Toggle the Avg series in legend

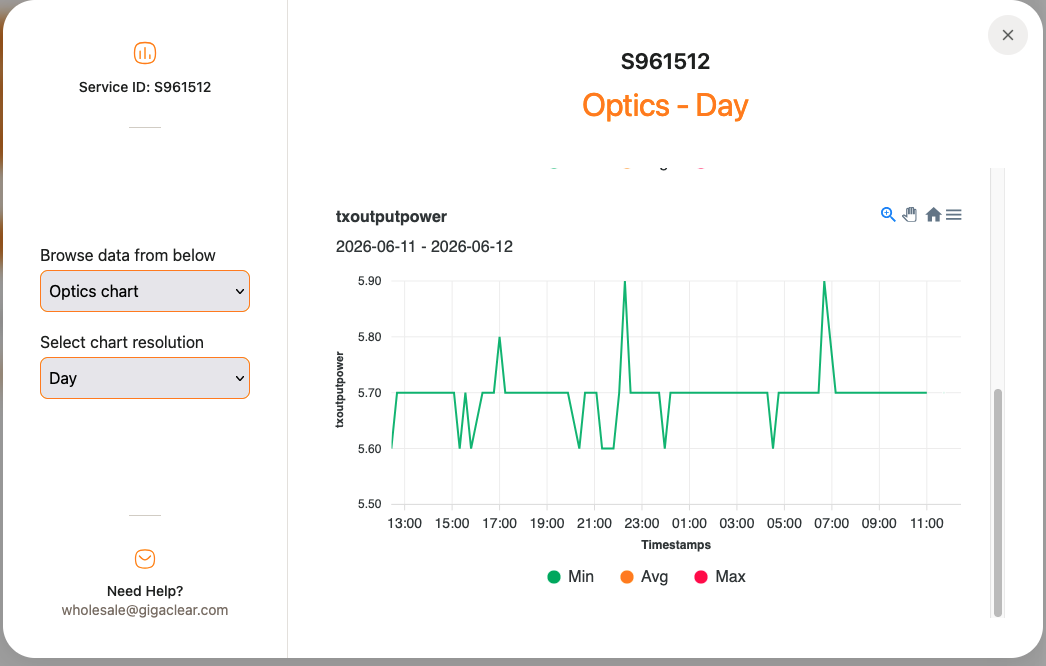pos(644,577)
